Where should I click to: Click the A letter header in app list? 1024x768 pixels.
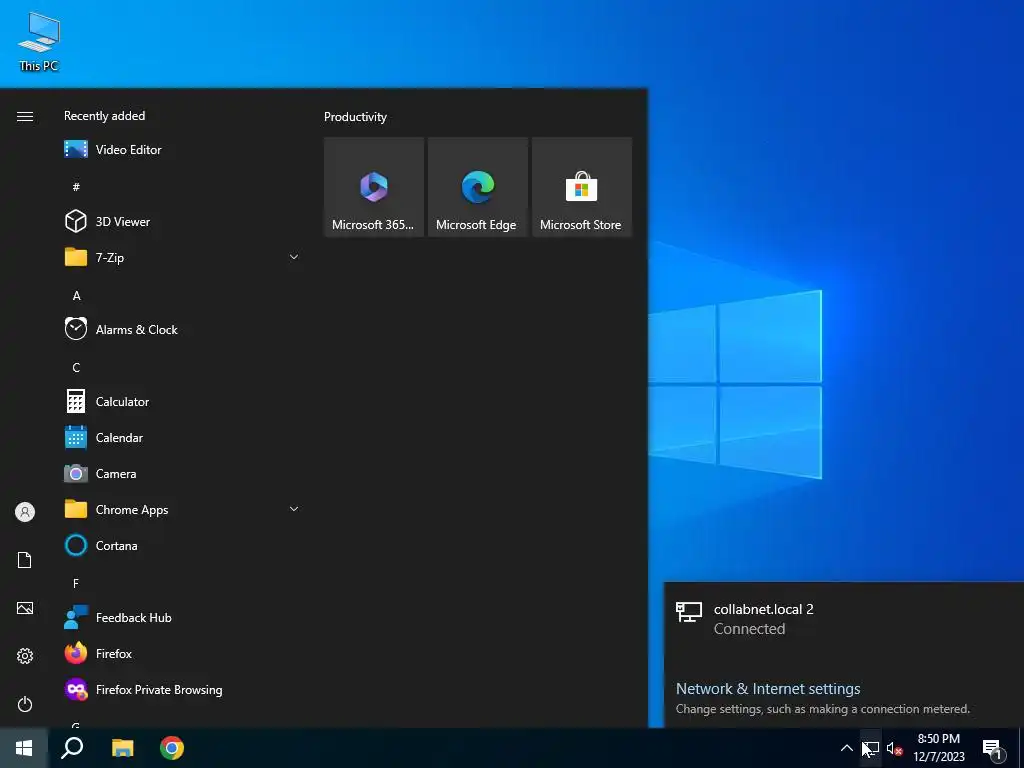click(x=76, y=295)
